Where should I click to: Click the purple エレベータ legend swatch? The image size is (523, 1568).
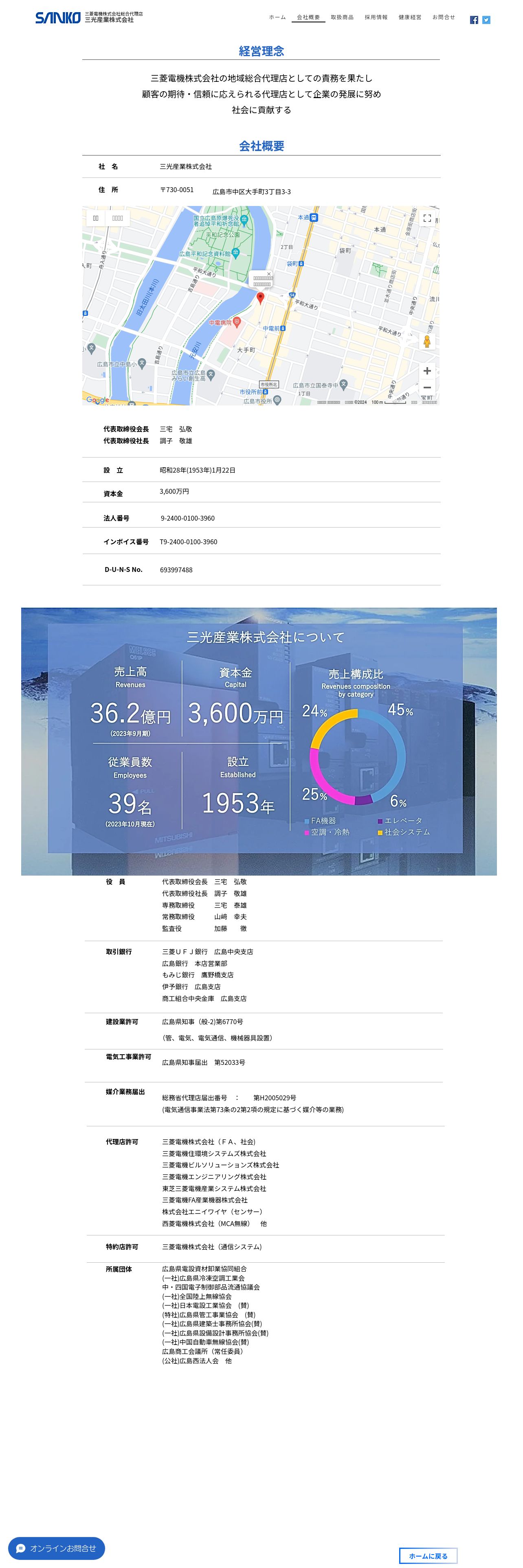coord(380,821)
